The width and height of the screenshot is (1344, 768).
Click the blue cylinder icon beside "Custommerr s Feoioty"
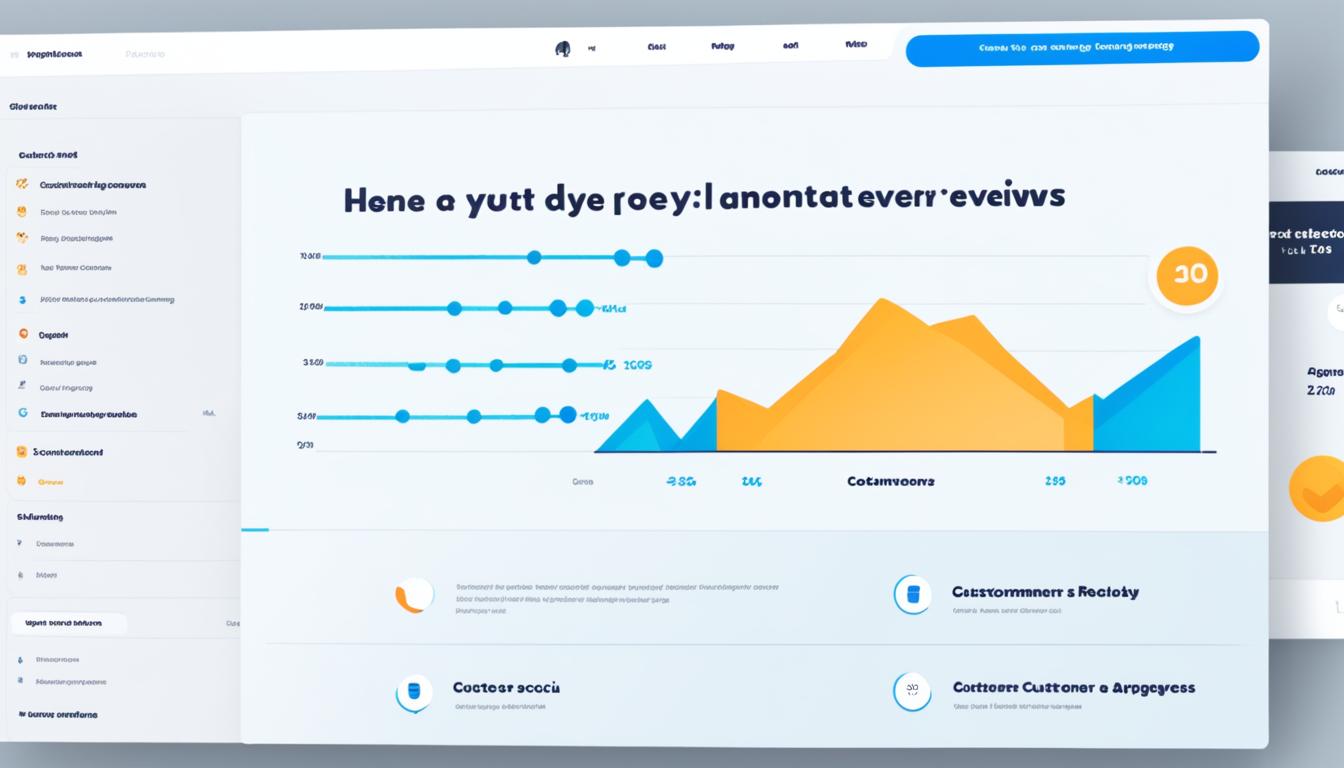point(912,594)
